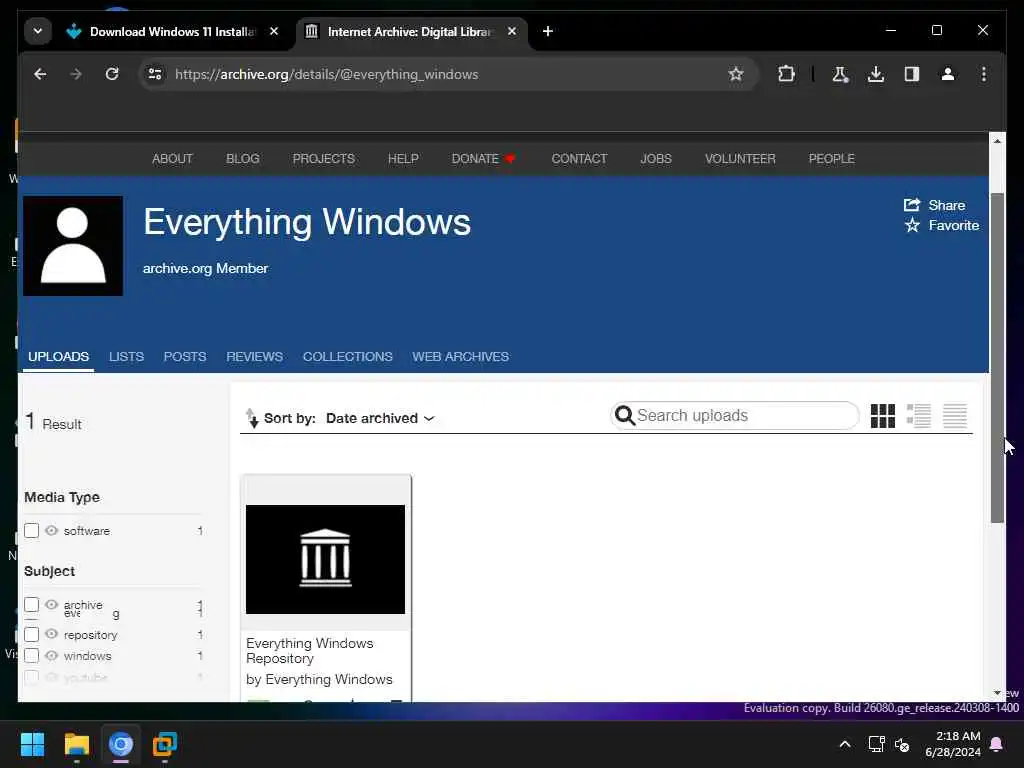Open the HELP navigation link
This screenshot has width=1024, height=768.
tap(403, 159)
